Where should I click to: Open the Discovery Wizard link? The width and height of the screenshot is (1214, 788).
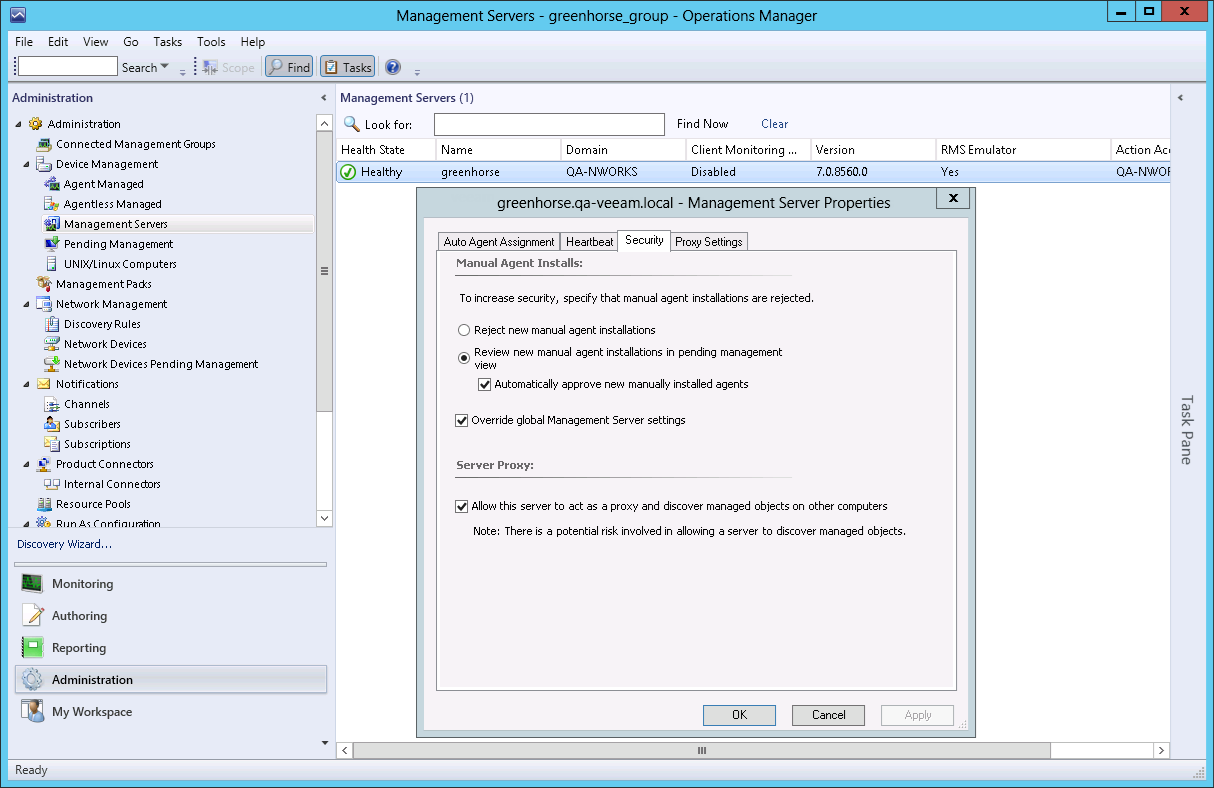pyautogui.click(x=64, y=544)
